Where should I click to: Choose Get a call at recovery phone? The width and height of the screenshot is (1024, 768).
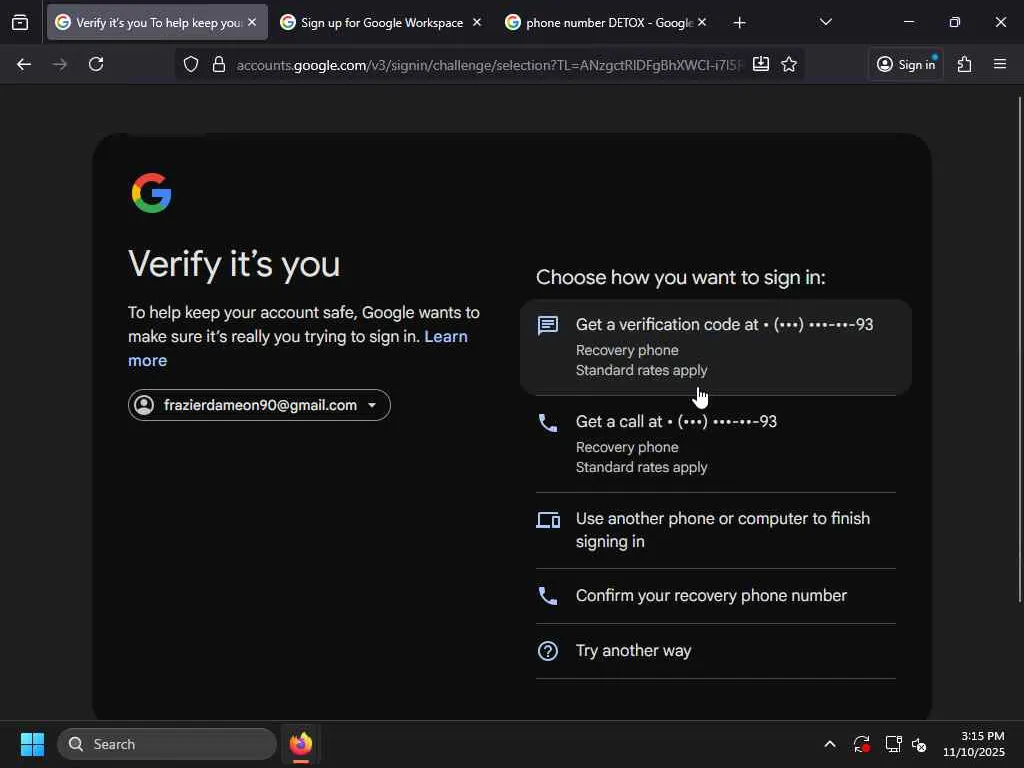click(716, 444)
